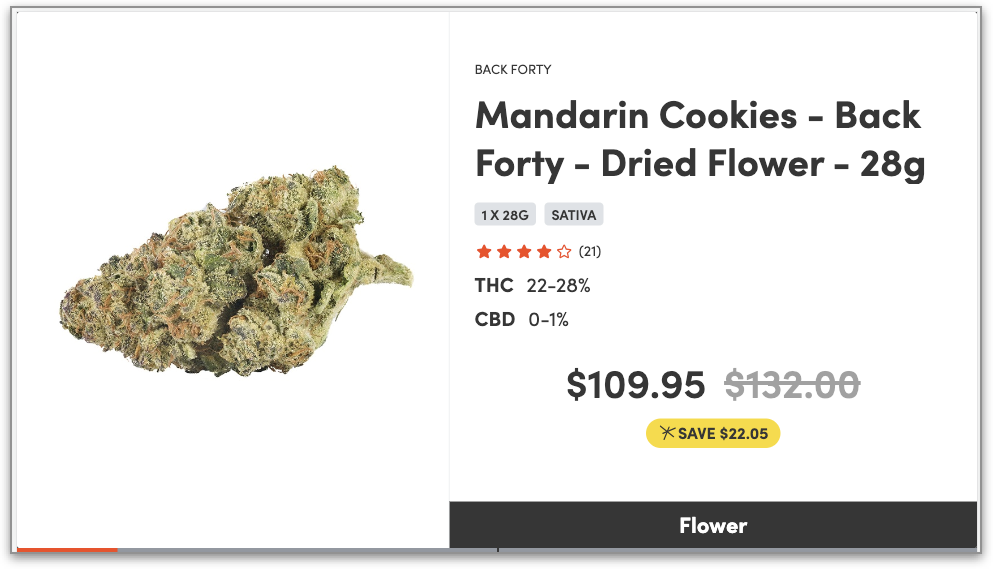Click the first orange rating star
This screenshot has width=993, height=569.
(484, 252)
